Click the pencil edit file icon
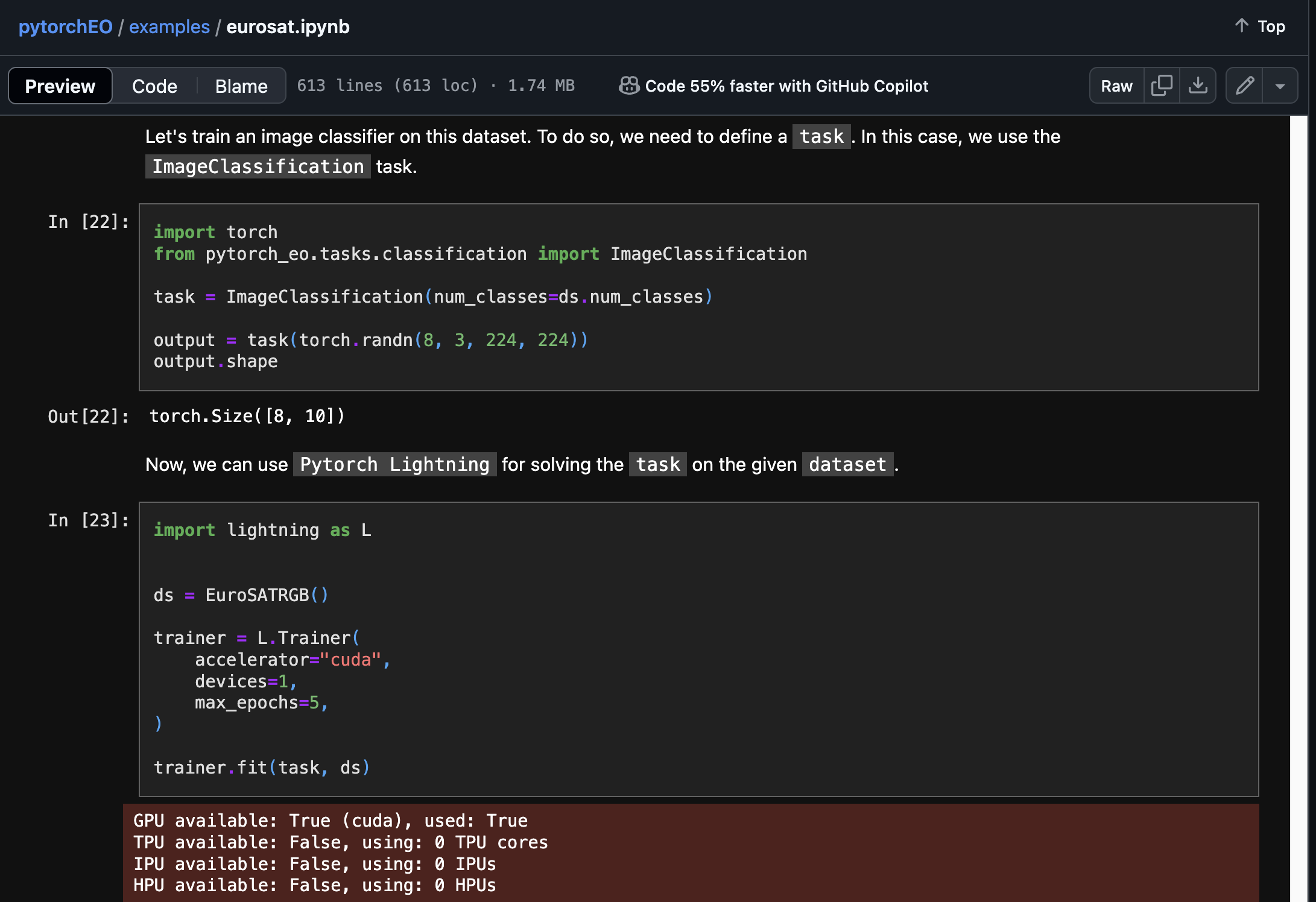The height and width of the screenshot is (902, 1316). (1244, 86)
